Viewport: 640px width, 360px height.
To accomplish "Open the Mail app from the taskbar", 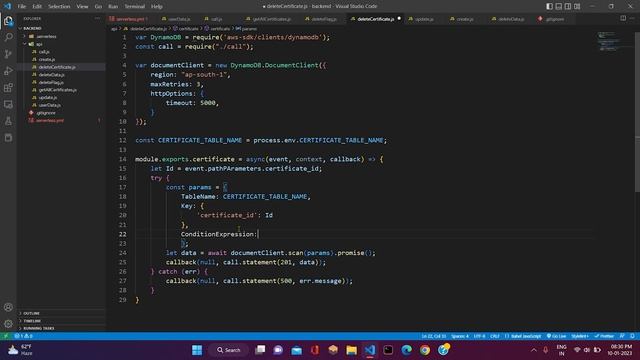I will click(x=297, y=350).
